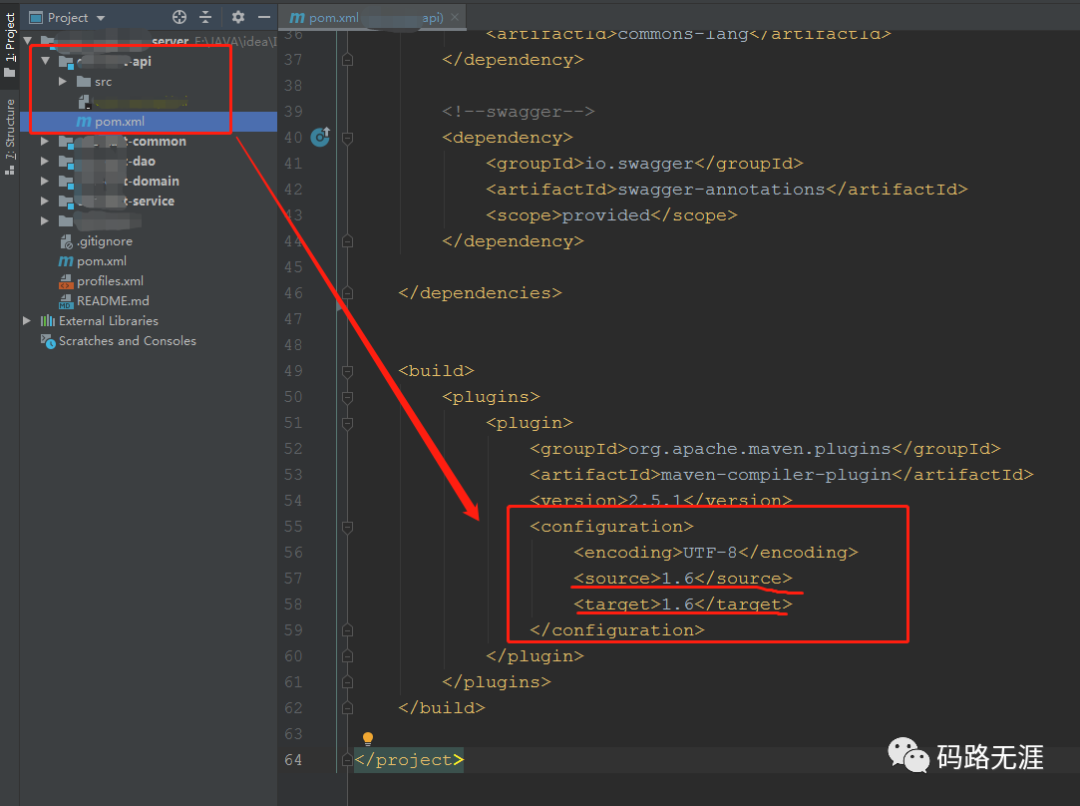Collapse the root server project node
The image size is (1080, 806).
click(x=28, y=41)
